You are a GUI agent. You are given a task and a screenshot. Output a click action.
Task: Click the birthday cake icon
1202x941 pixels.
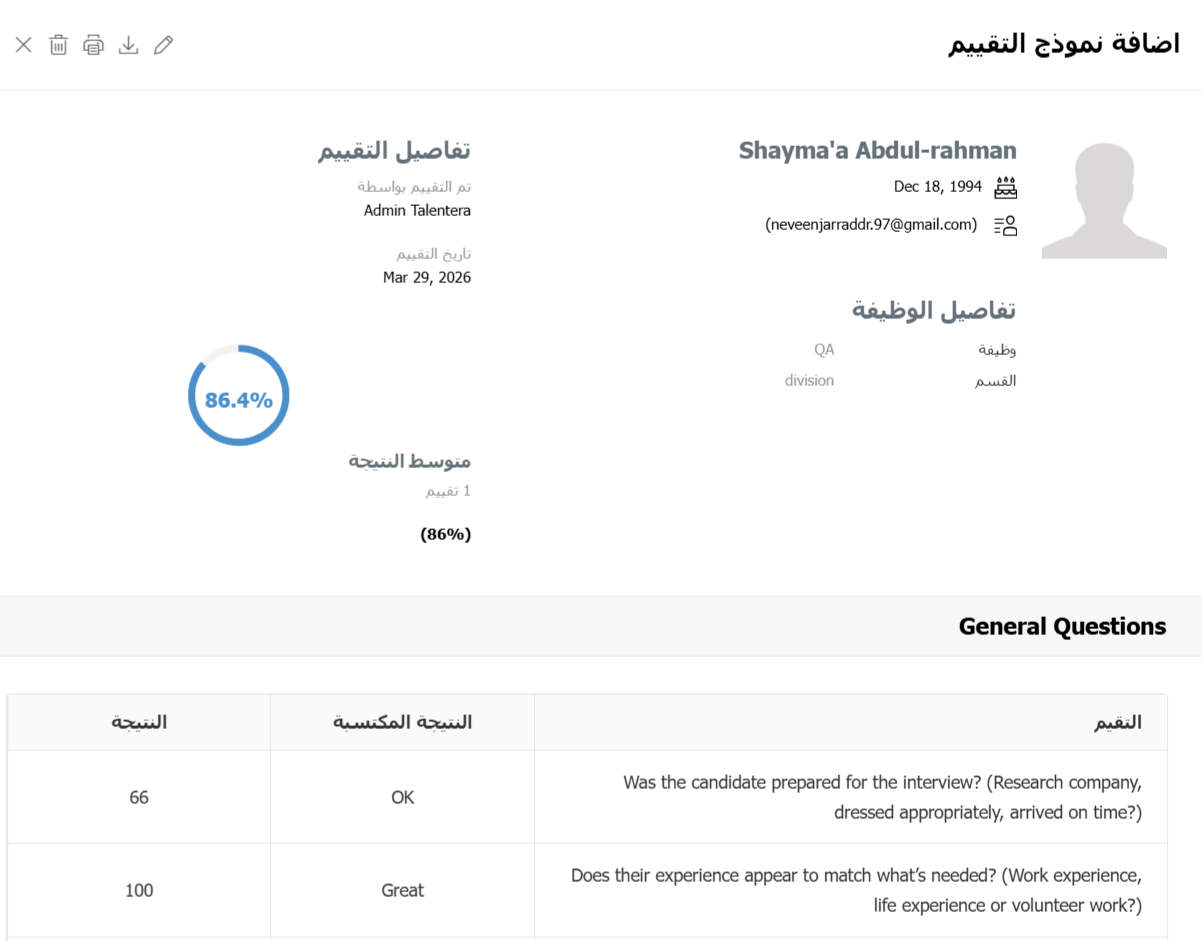(1005, 187)
